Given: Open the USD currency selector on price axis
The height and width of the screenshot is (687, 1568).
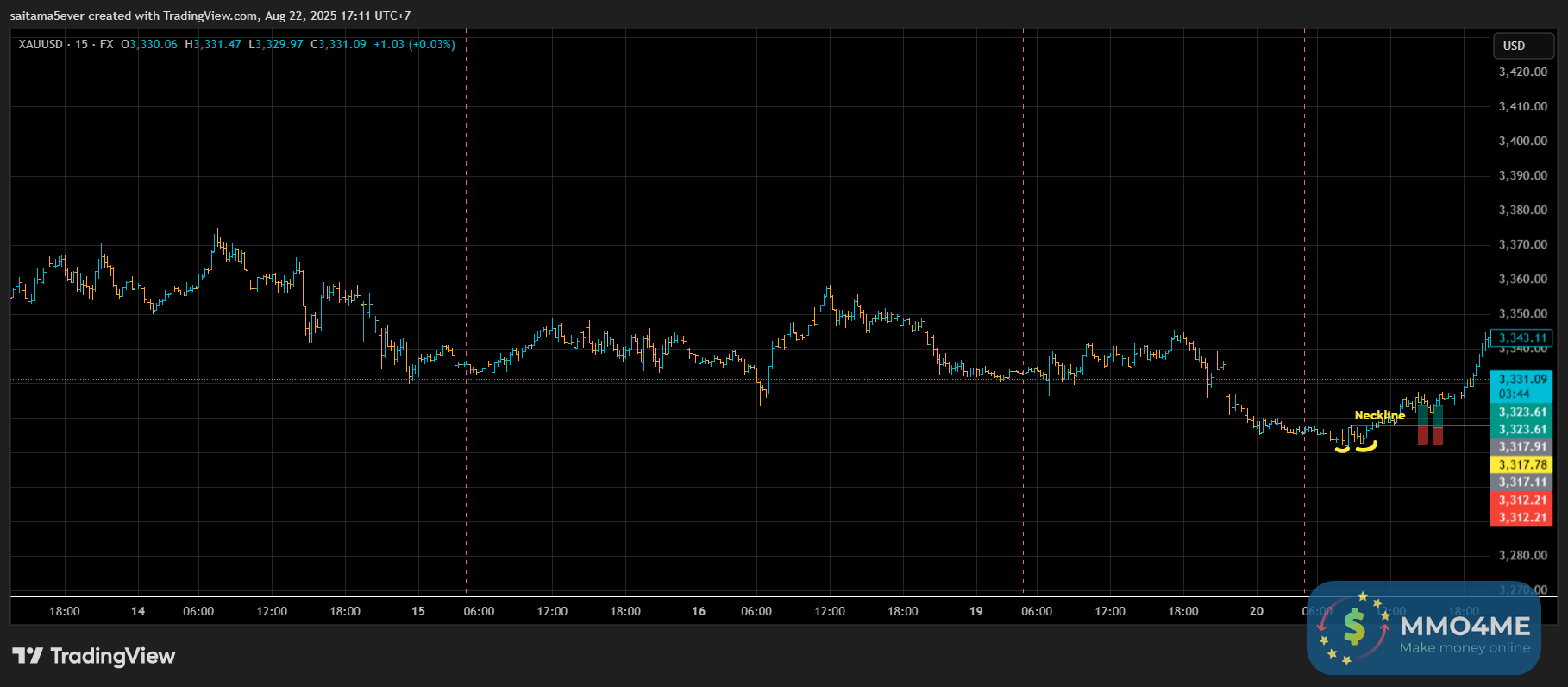Looking at the screenshot, I should 1522,46.
